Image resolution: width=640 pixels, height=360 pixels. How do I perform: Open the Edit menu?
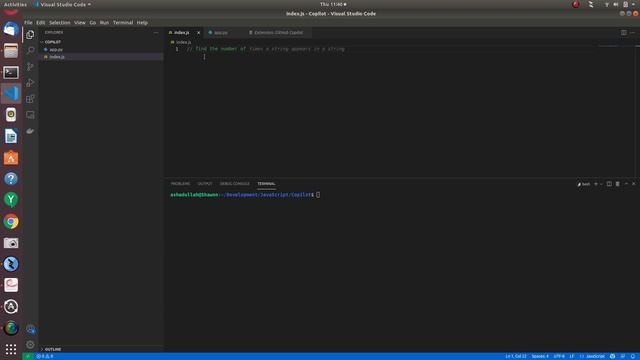pos(40,23)
